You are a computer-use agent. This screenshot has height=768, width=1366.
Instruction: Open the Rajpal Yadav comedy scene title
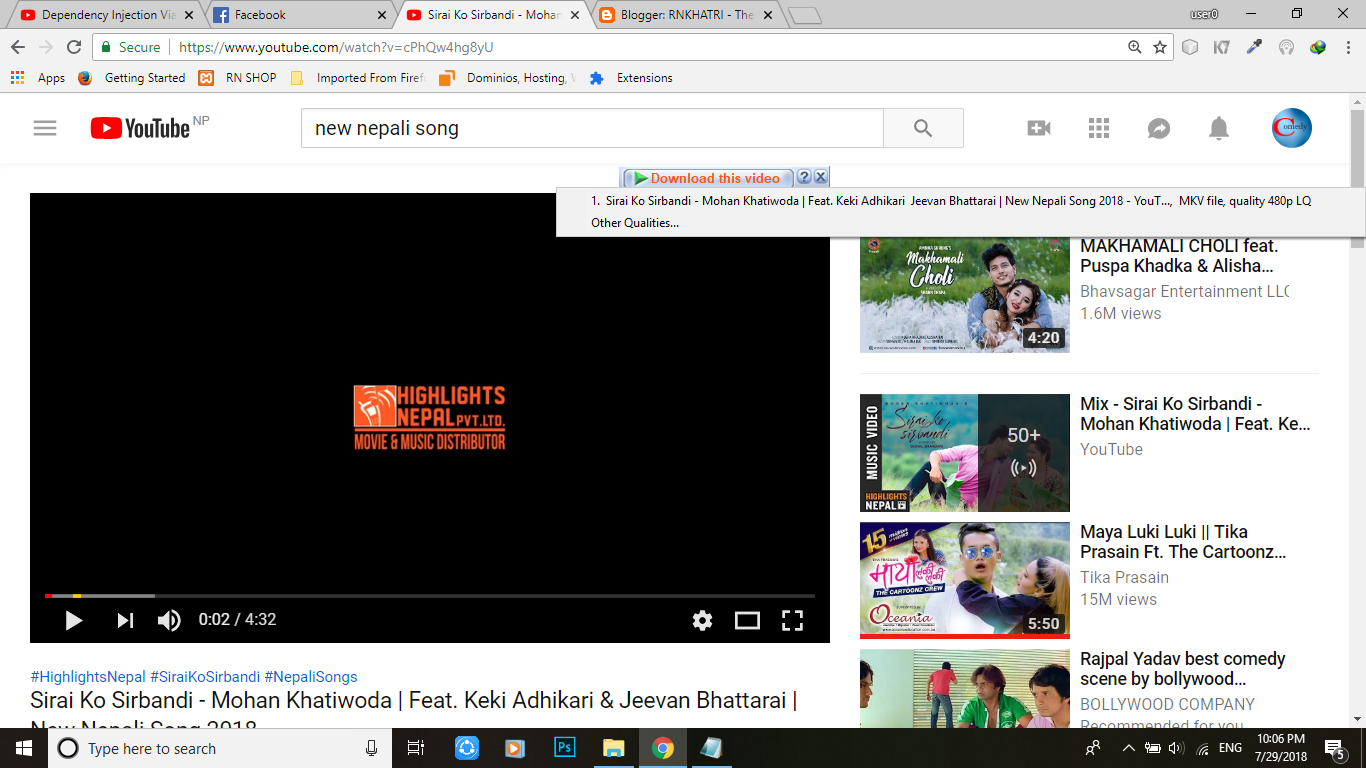[1183, 669]
